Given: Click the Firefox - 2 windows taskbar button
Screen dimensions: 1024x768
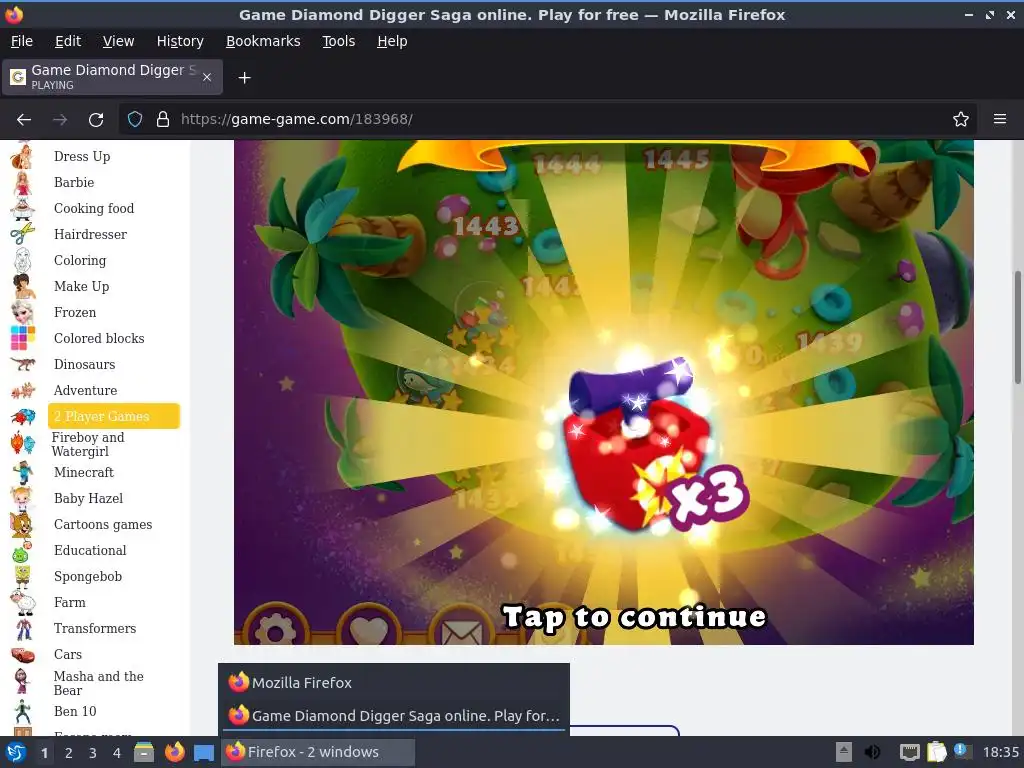Looking at the screenshot, I should pyautogui.click(x=319, y=752).
